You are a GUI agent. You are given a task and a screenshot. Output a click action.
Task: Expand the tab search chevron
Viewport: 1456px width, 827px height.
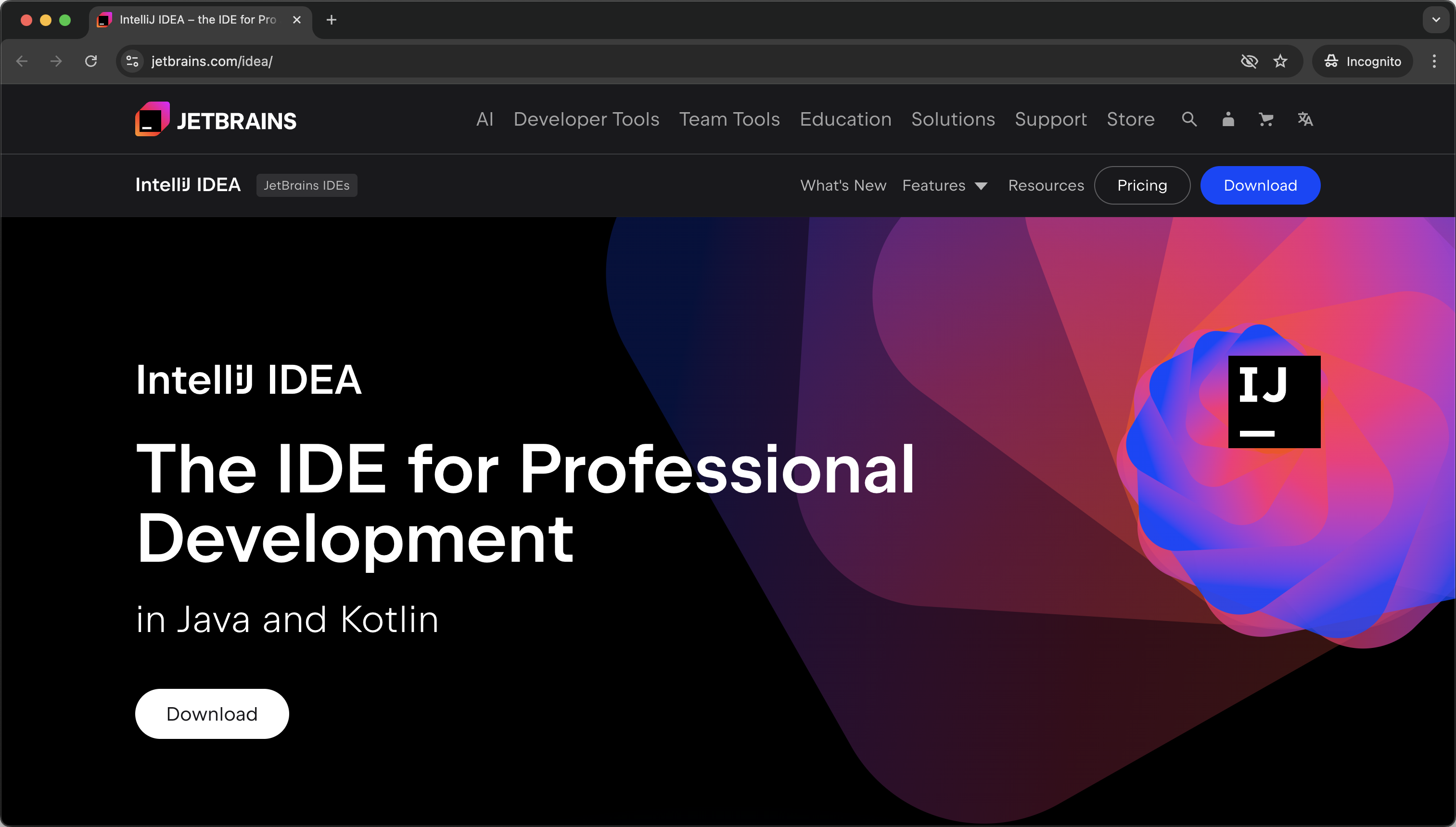click(1436, 20)
